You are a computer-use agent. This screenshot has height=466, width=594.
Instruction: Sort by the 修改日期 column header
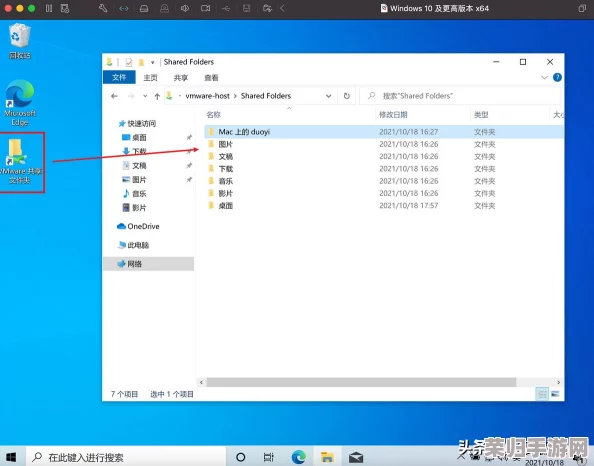(x=393, y=114)
